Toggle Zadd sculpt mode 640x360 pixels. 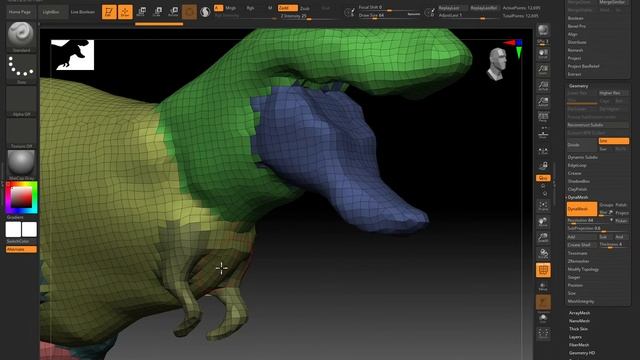click(287, 8)
